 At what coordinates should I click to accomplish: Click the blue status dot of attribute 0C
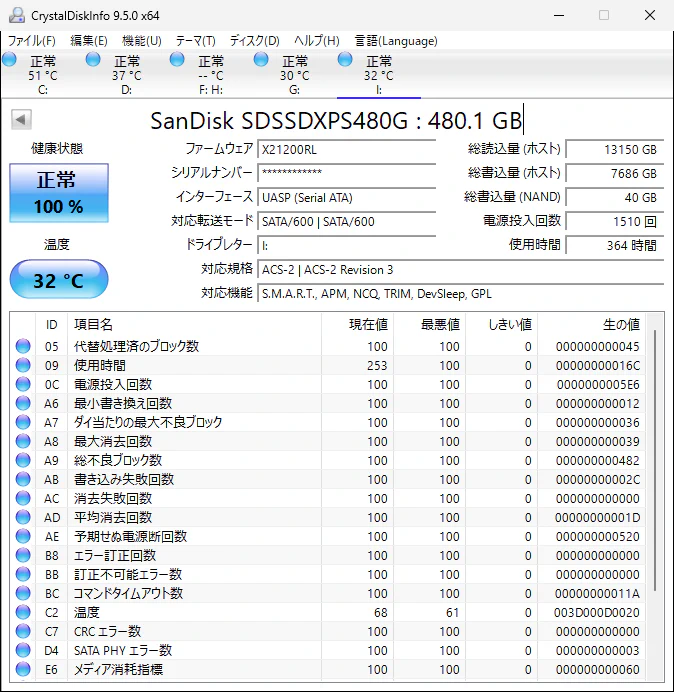(23, 384)
